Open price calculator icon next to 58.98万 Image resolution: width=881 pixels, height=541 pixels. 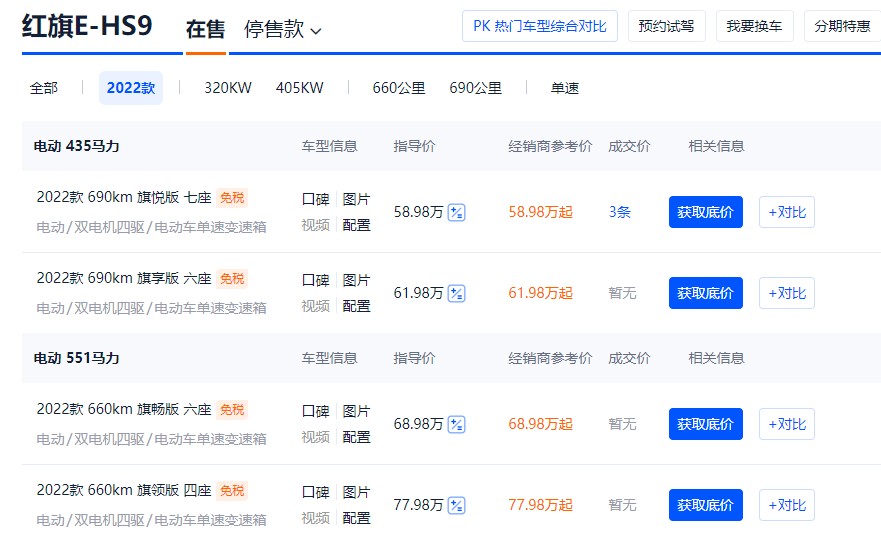(x=456, y=213)
